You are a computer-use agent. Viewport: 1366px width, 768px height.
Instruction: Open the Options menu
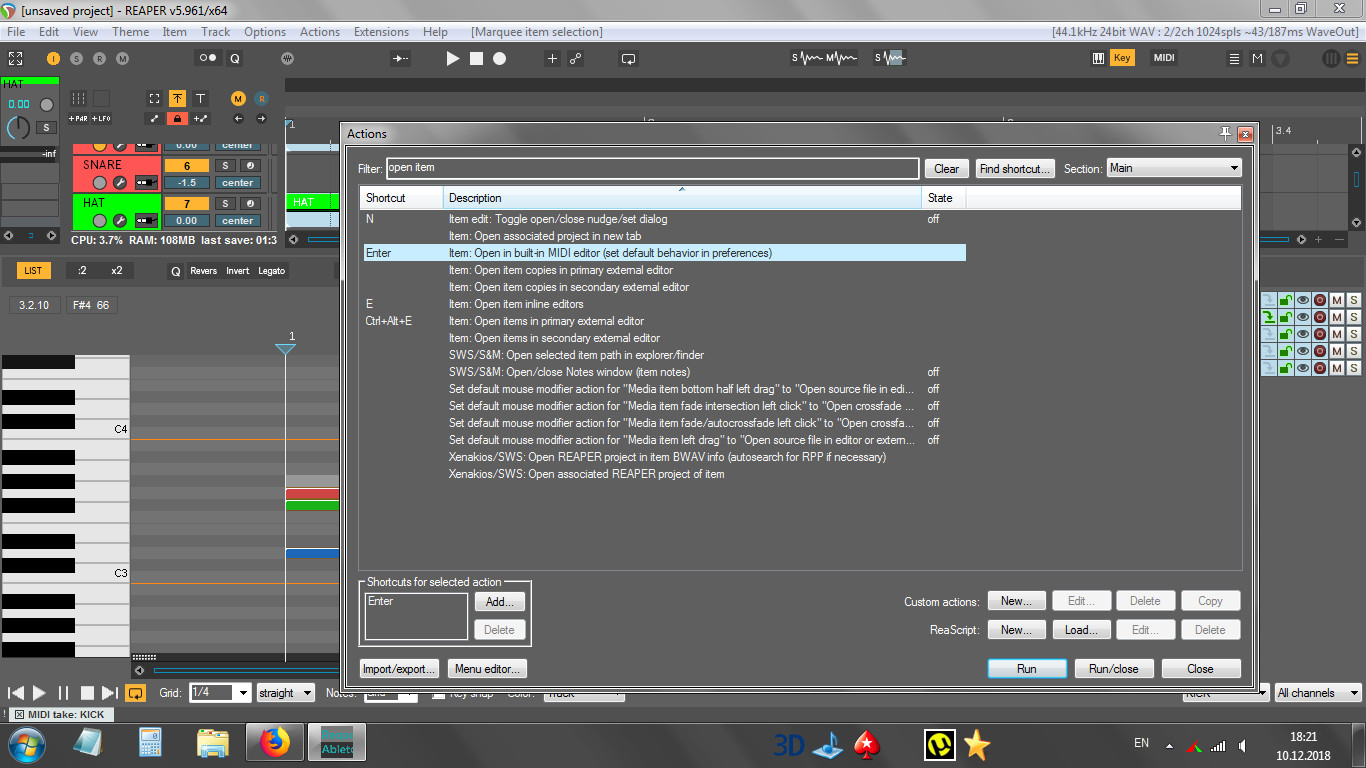[x=265, y=32]
